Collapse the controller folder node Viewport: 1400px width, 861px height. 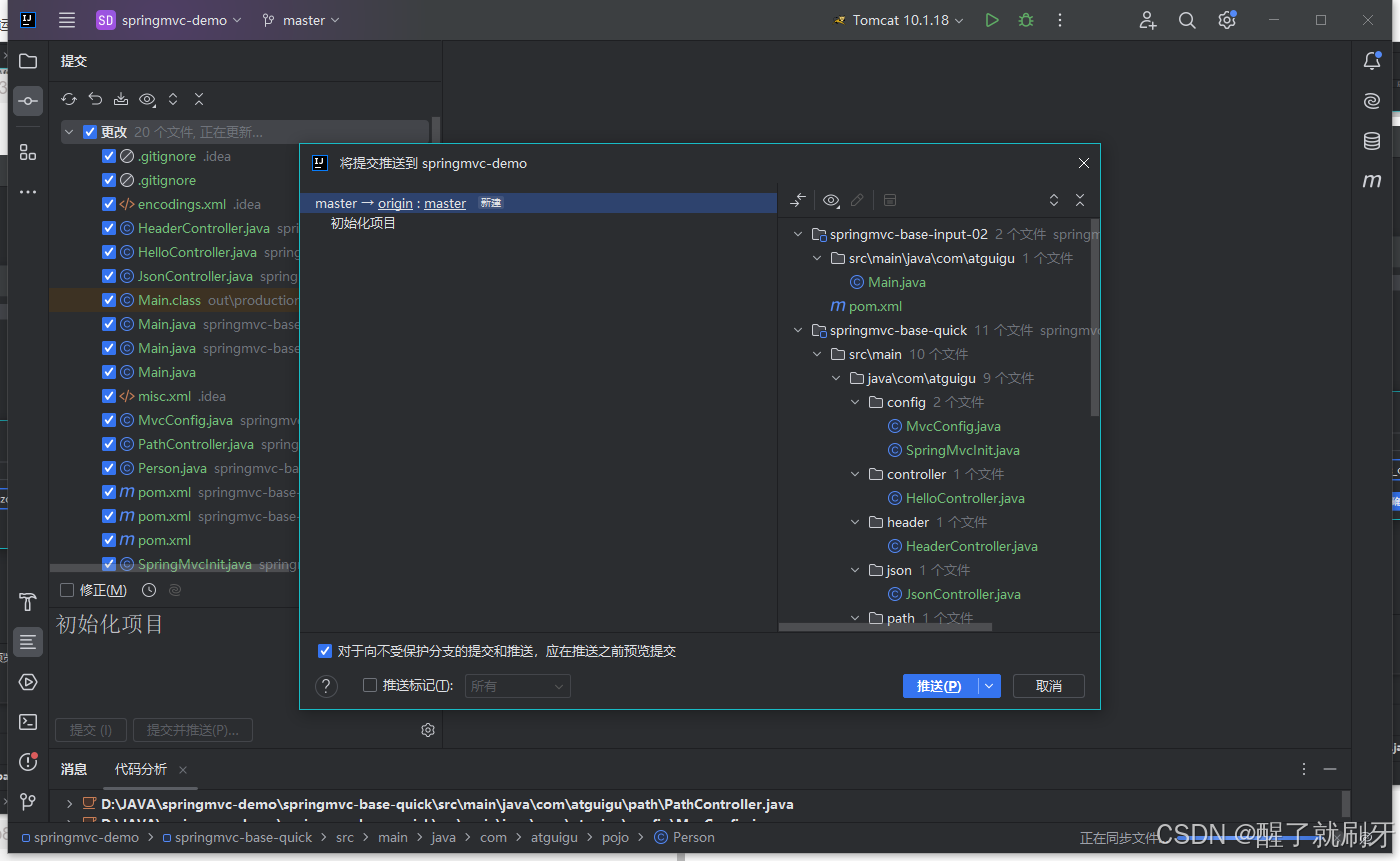point(855,474)
